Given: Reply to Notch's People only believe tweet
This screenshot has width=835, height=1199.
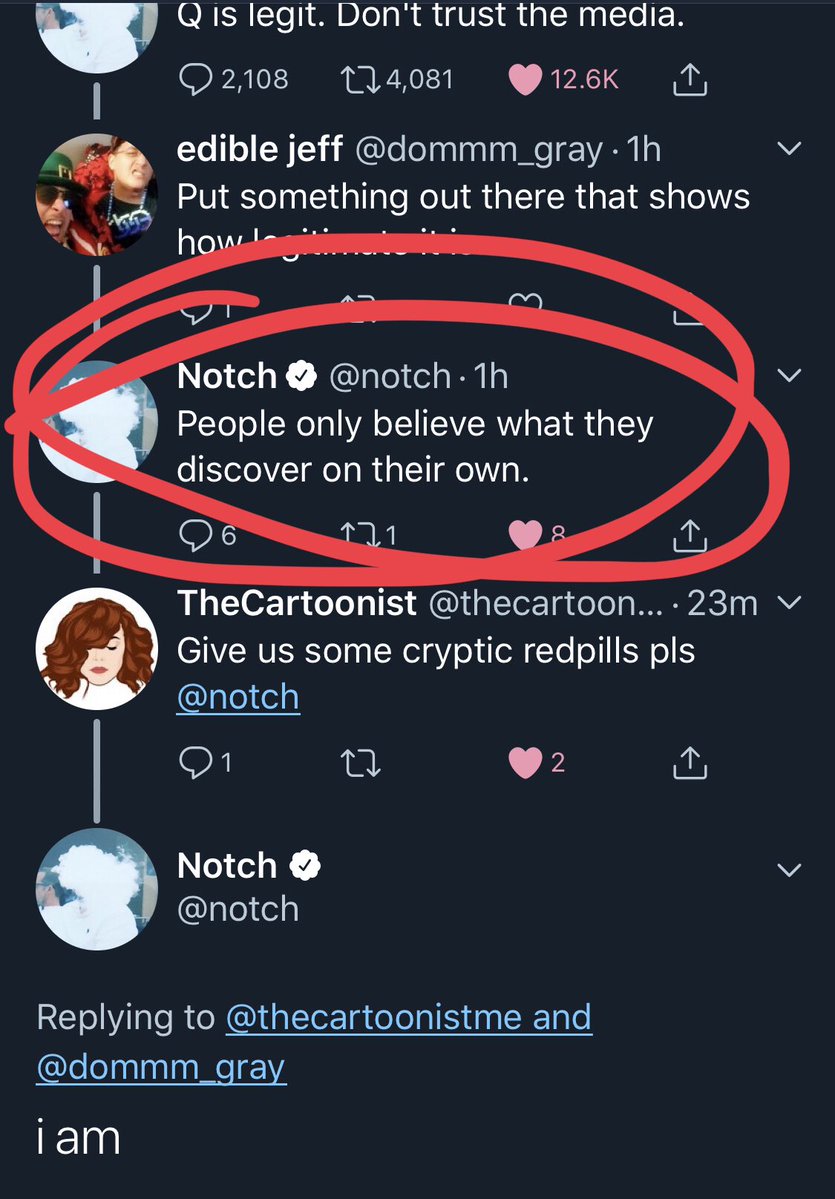Looking at the screenshot, I should pos(194,537).
